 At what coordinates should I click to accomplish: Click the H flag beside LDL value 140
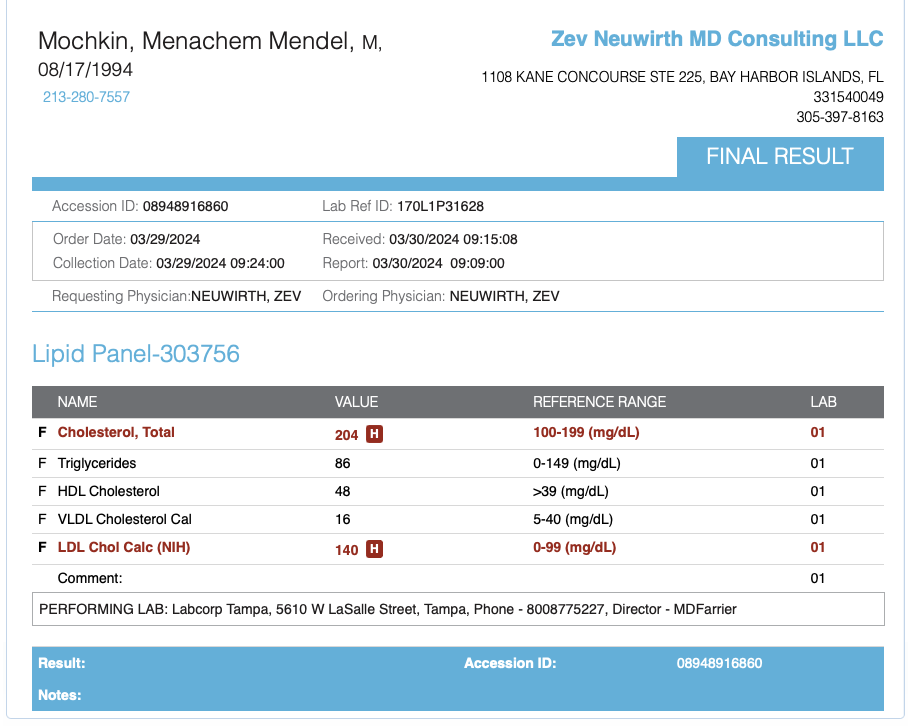(x=374, y=549)
